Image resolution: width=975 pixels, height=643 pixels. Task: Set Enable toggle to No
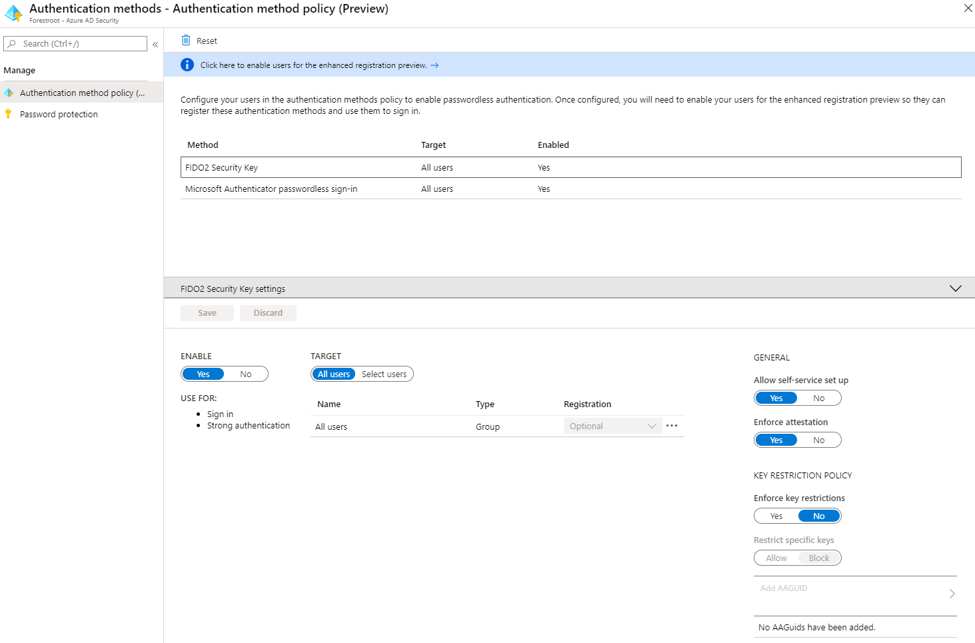[246, 374]
